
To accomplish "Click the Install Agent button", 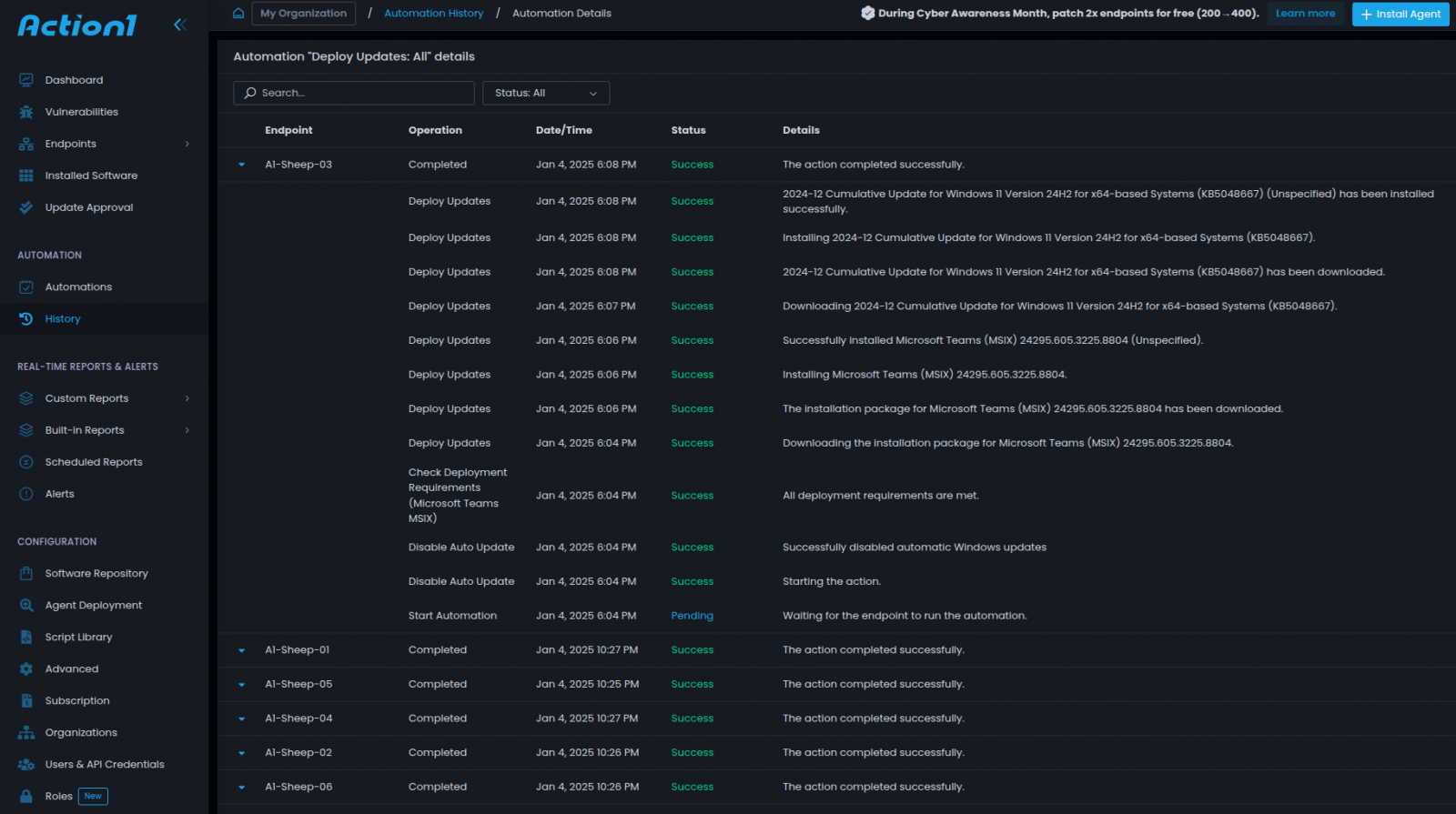I will [1400, 14].
